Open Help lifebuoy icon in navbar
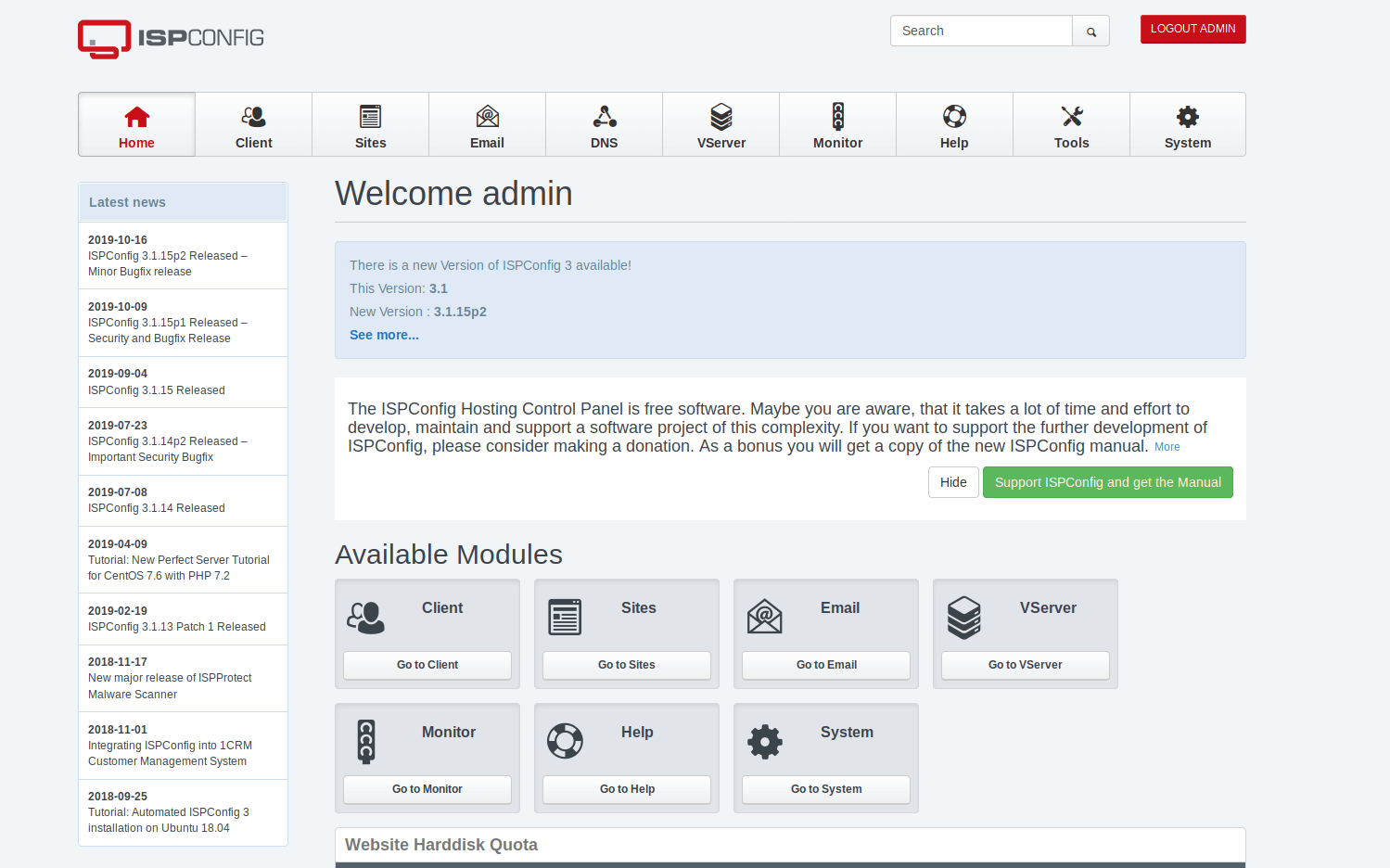The width and height of the screenshot is (1390, 868). [x=954, y=117]
